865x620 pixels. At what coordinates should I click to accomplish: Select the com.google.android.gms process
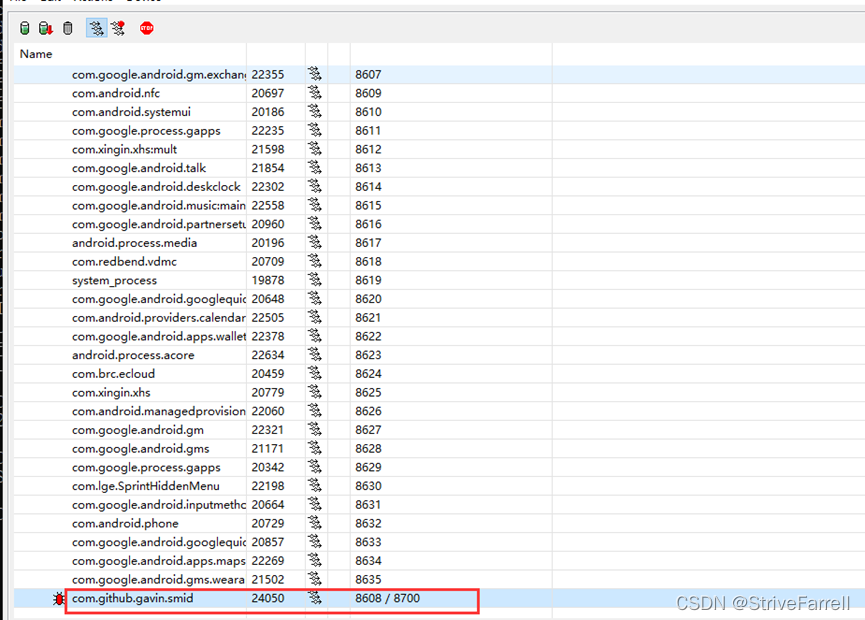141,449
